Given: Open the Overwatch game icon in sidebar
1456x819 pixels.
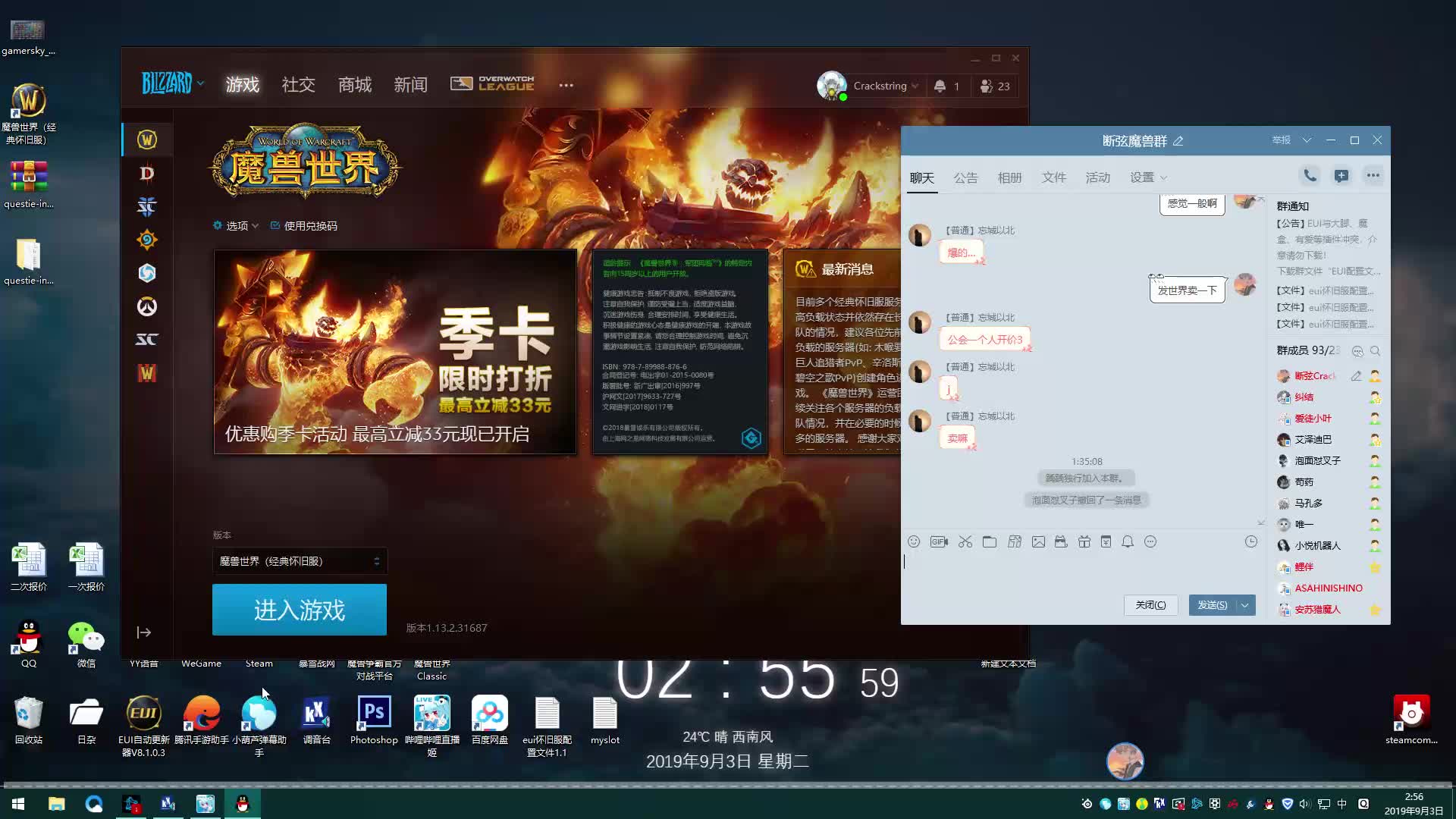Looking at the screenshot, I should pos(147,306).
